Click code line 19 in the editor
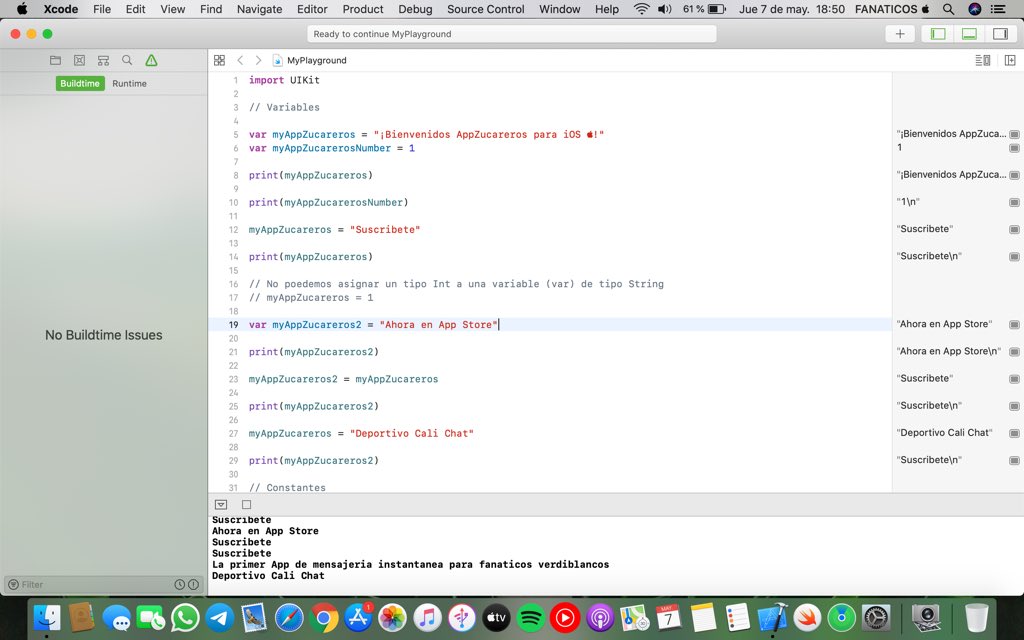Image resolution: width=1024 pixels, height=640 pixels. (x=550, y=325)
